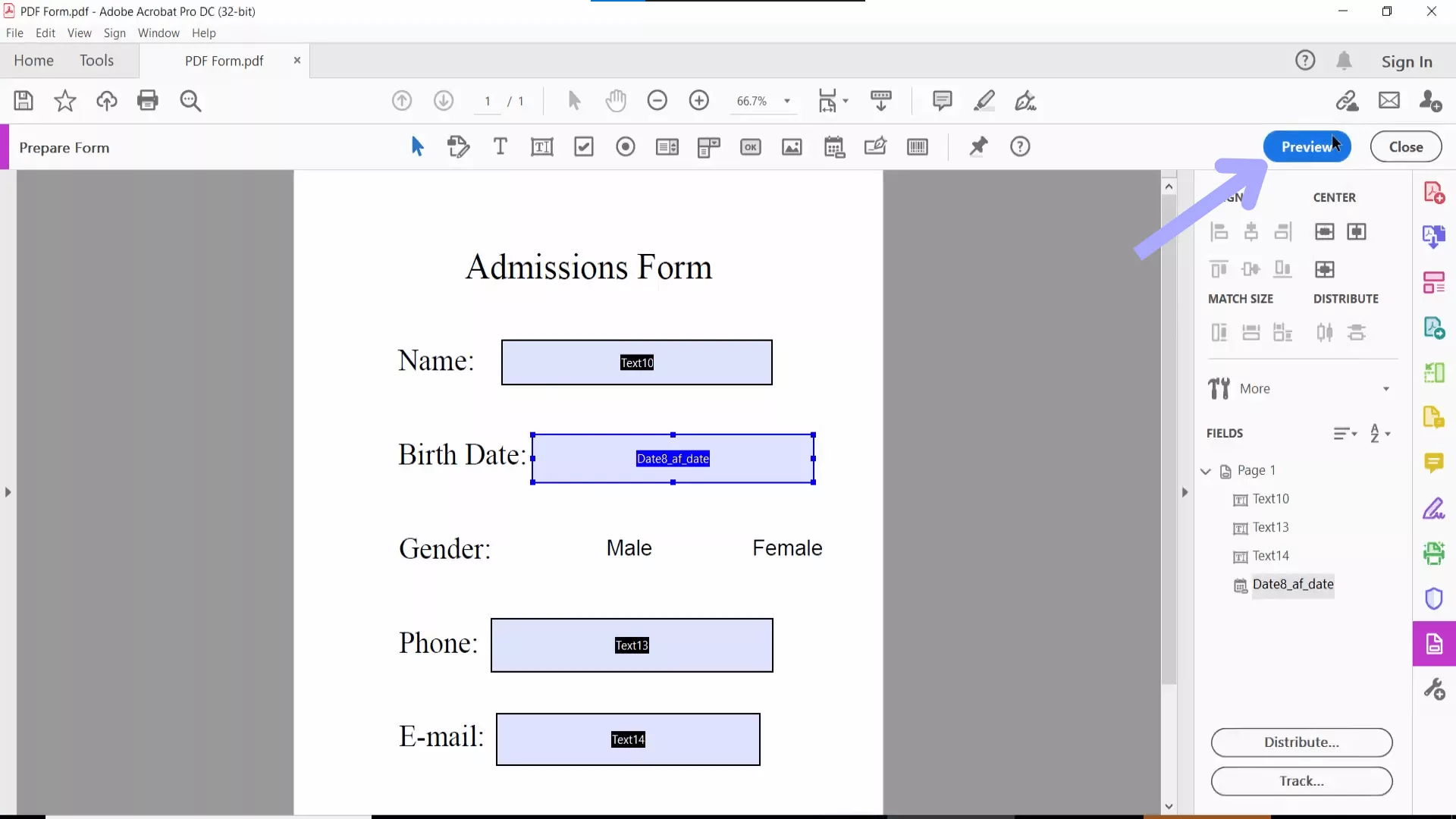Collapse the Page 1 fields tree
Screen dimensions: 1456x819
click(1206, 471)
